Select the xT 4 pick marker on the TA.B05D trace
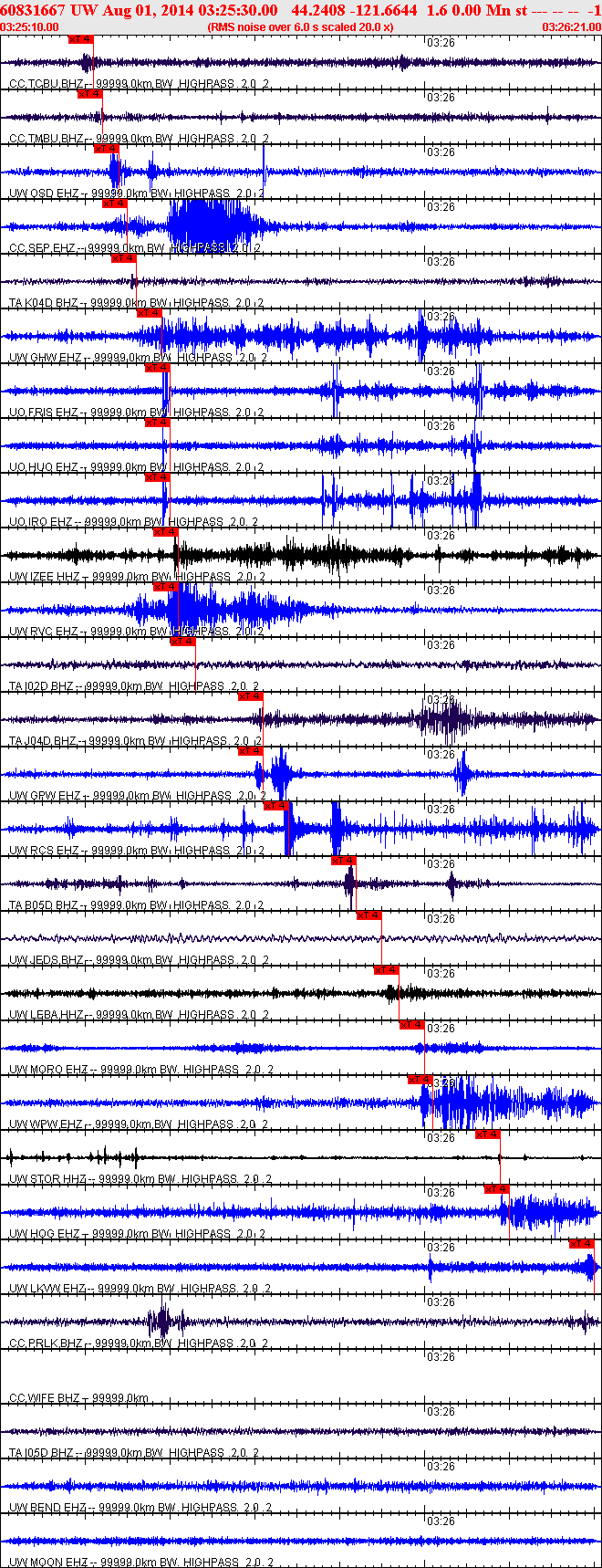Viewport: 602px width, 1568px height. tap(343, 861)
